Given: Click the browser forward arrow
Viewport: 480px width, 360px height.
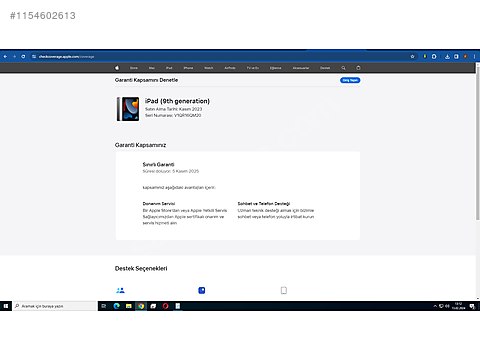Looking at the screenshot, I should point(14,56).
